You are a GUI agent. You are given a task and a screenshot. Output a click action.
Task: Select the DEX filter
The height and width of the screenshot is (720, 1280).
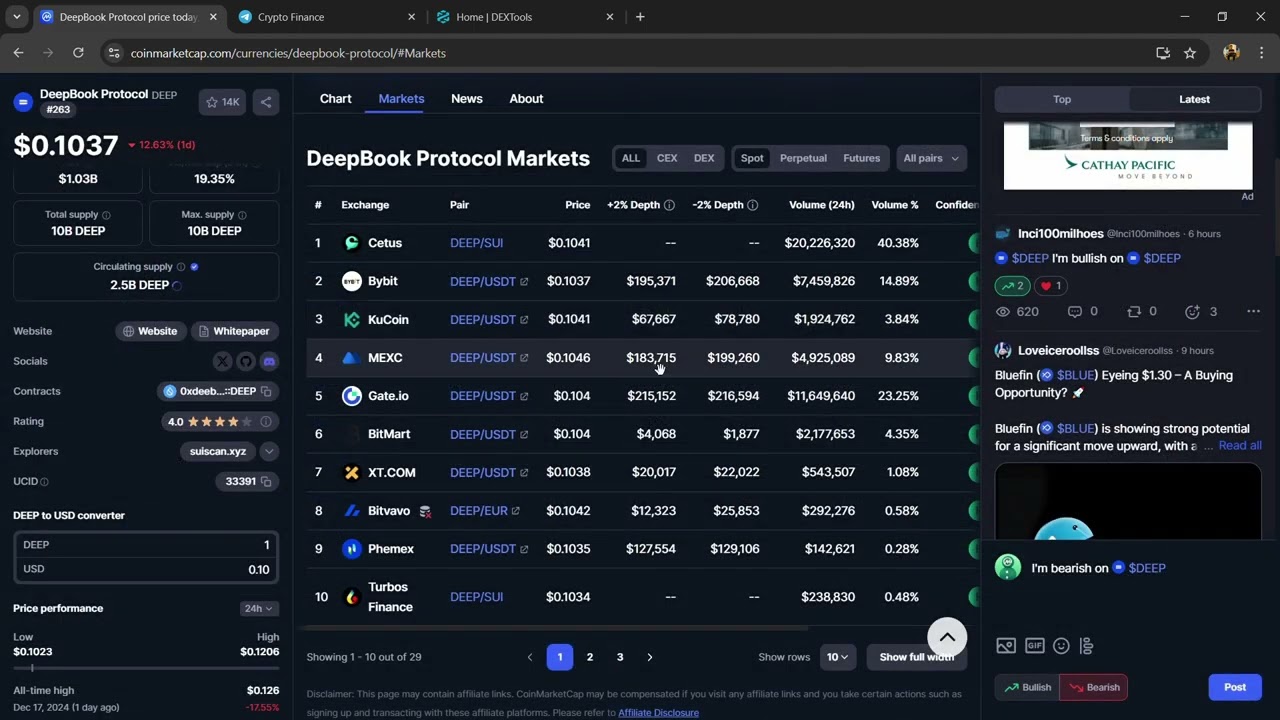[x=704, y=158]
